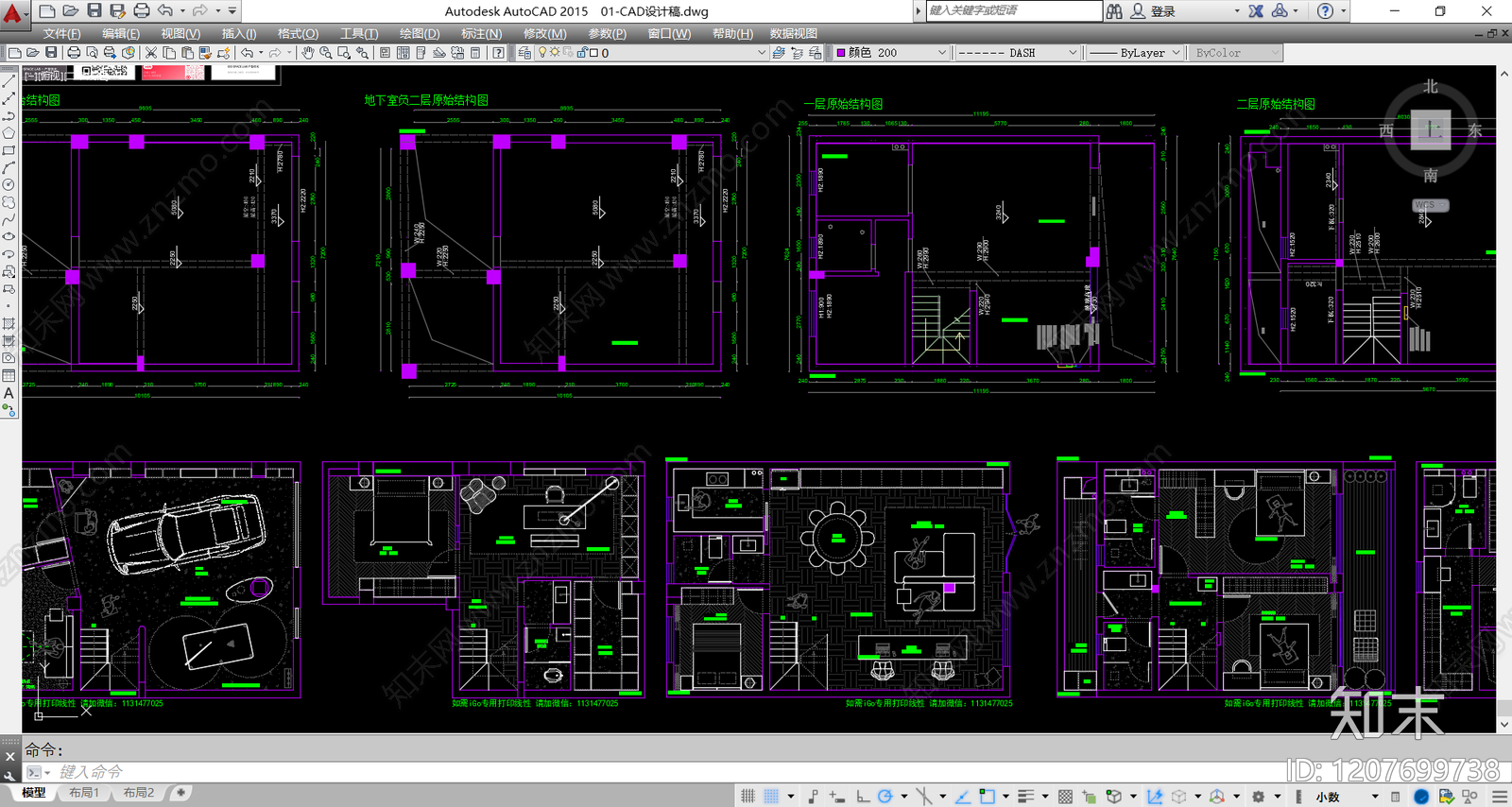Select the Line draw tool

pos(9,82)
